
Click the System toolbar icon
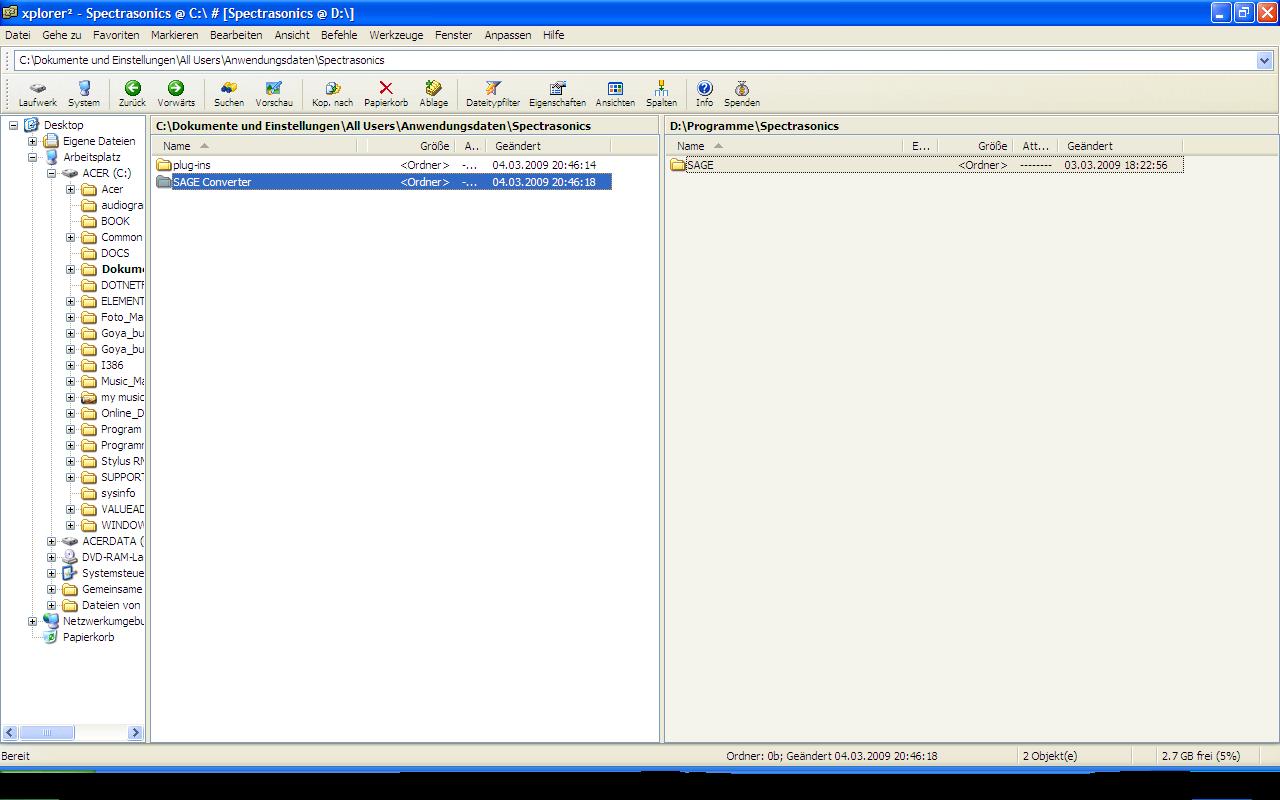pyautogui.click(x=84, y=94)
